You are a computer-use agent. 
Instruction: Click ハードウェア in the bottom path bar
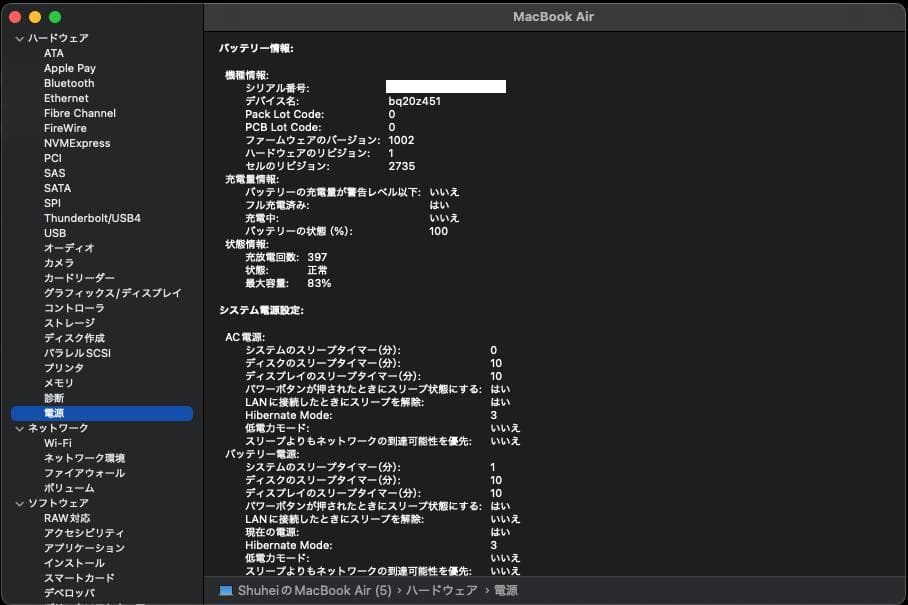pos(442,591)
